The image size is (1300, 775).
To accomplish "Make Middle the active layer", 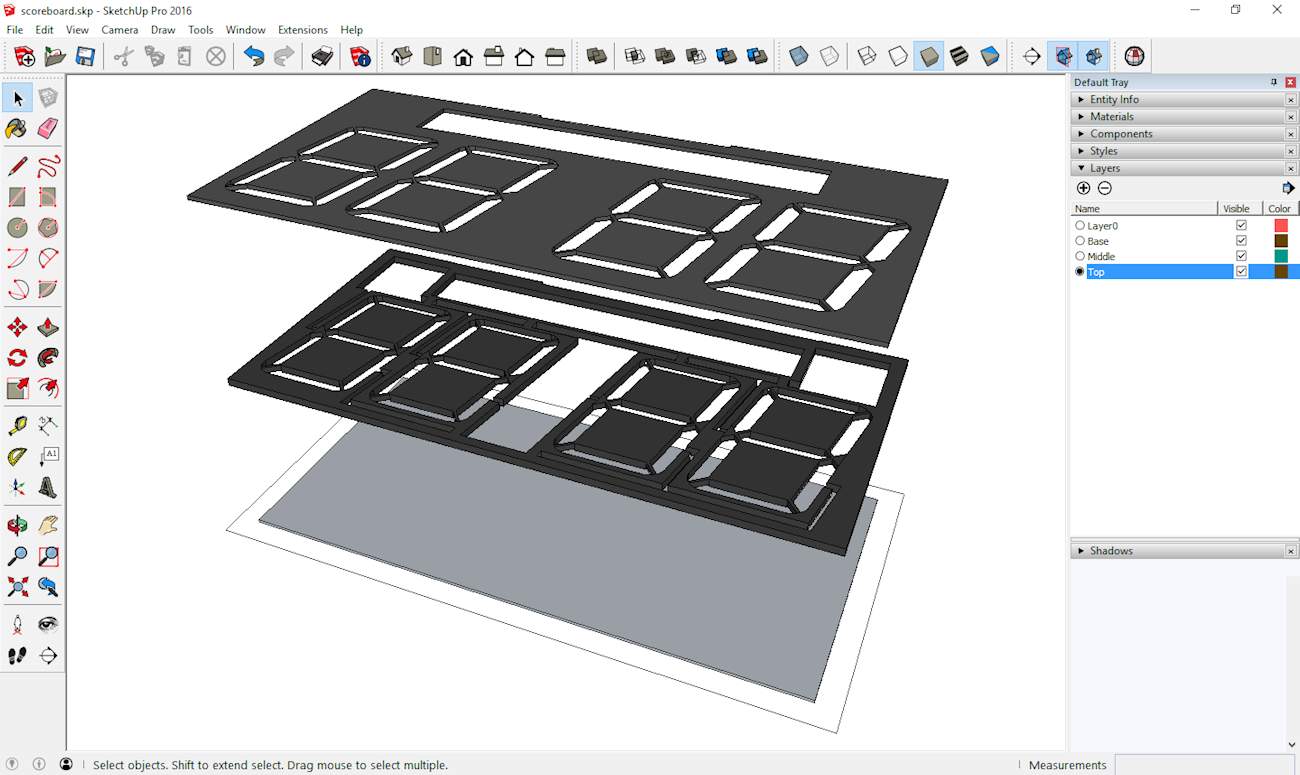I will (1080, 256).
